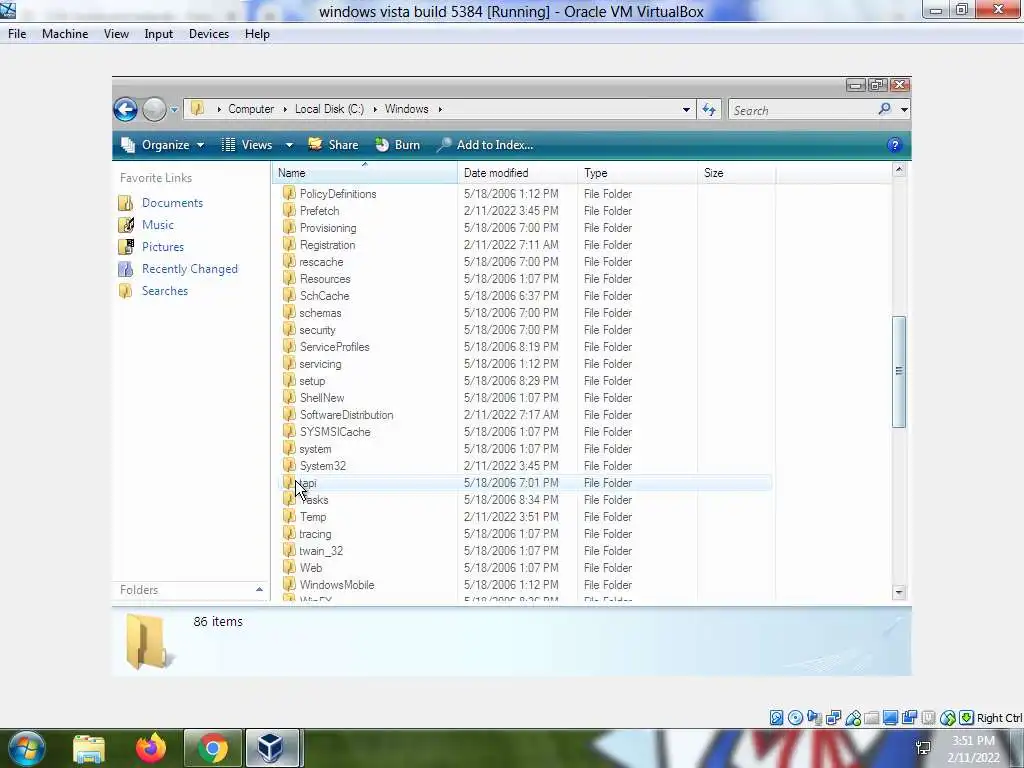Sort by Size column header
Viewport: 1024px width, 768px height.
[736, 173]
